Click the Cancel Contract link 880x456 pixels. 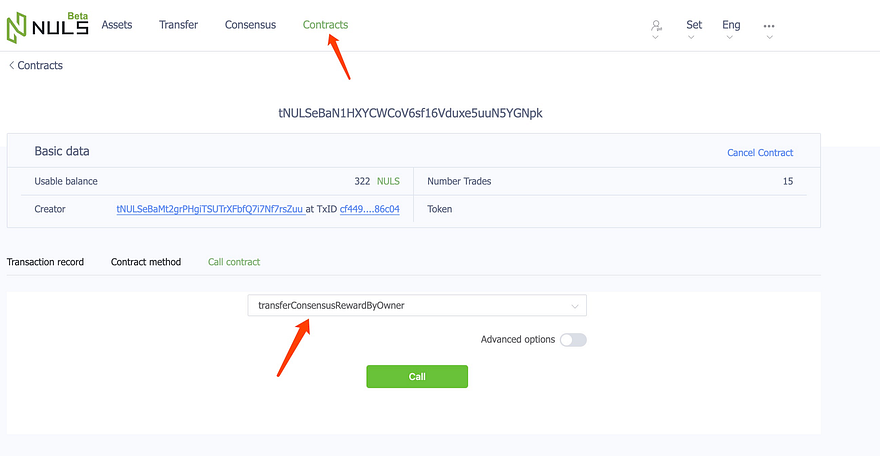(760, 153)
